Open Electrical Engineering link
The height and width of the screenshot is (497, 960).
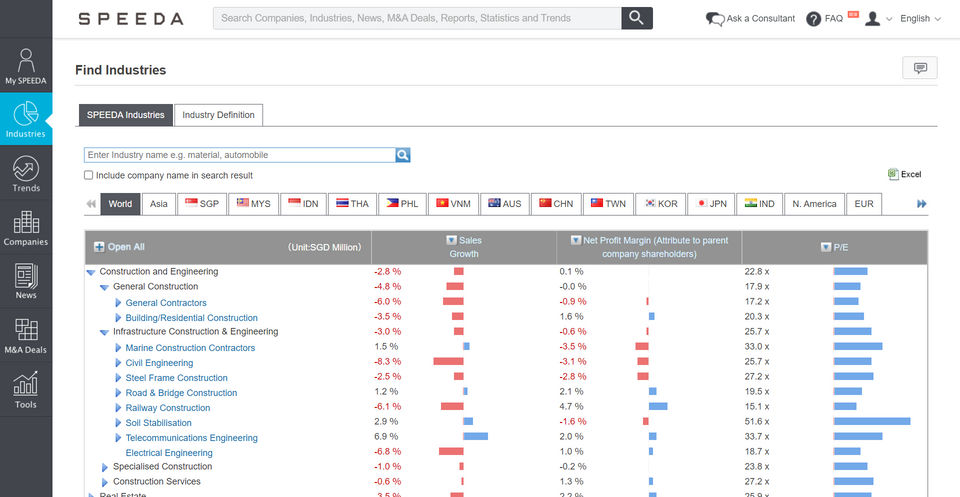tap(169, 454)
